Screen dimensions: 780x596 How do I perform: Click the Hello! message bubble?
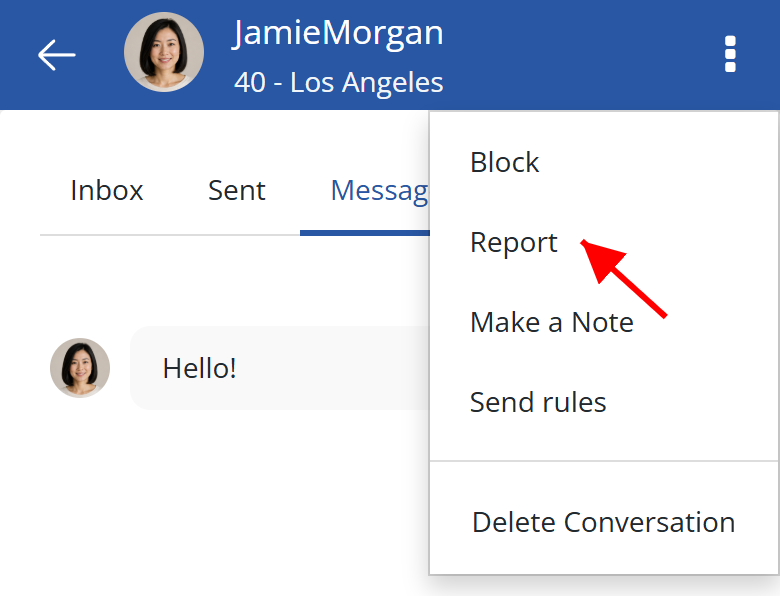(280, 368)
